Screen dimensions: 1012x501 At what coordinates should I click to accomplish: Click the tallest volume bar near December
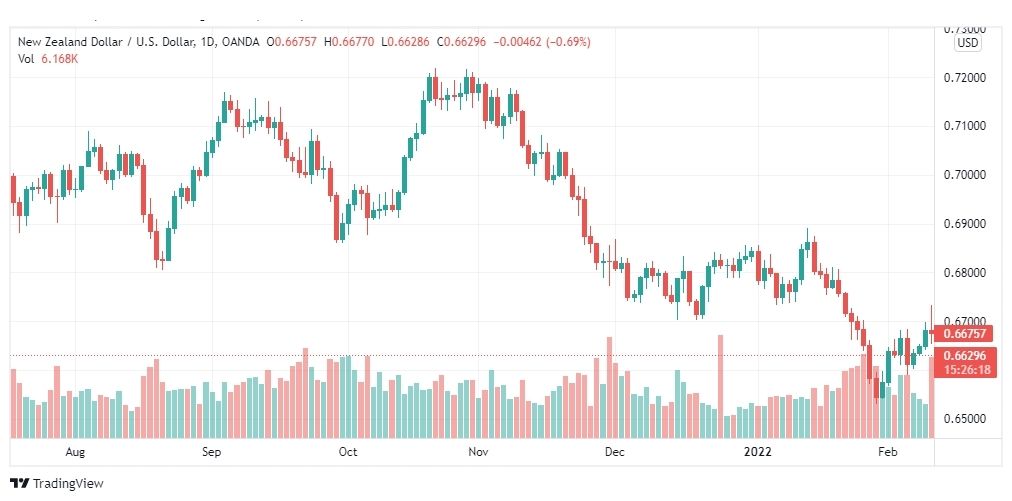[608, 387]
